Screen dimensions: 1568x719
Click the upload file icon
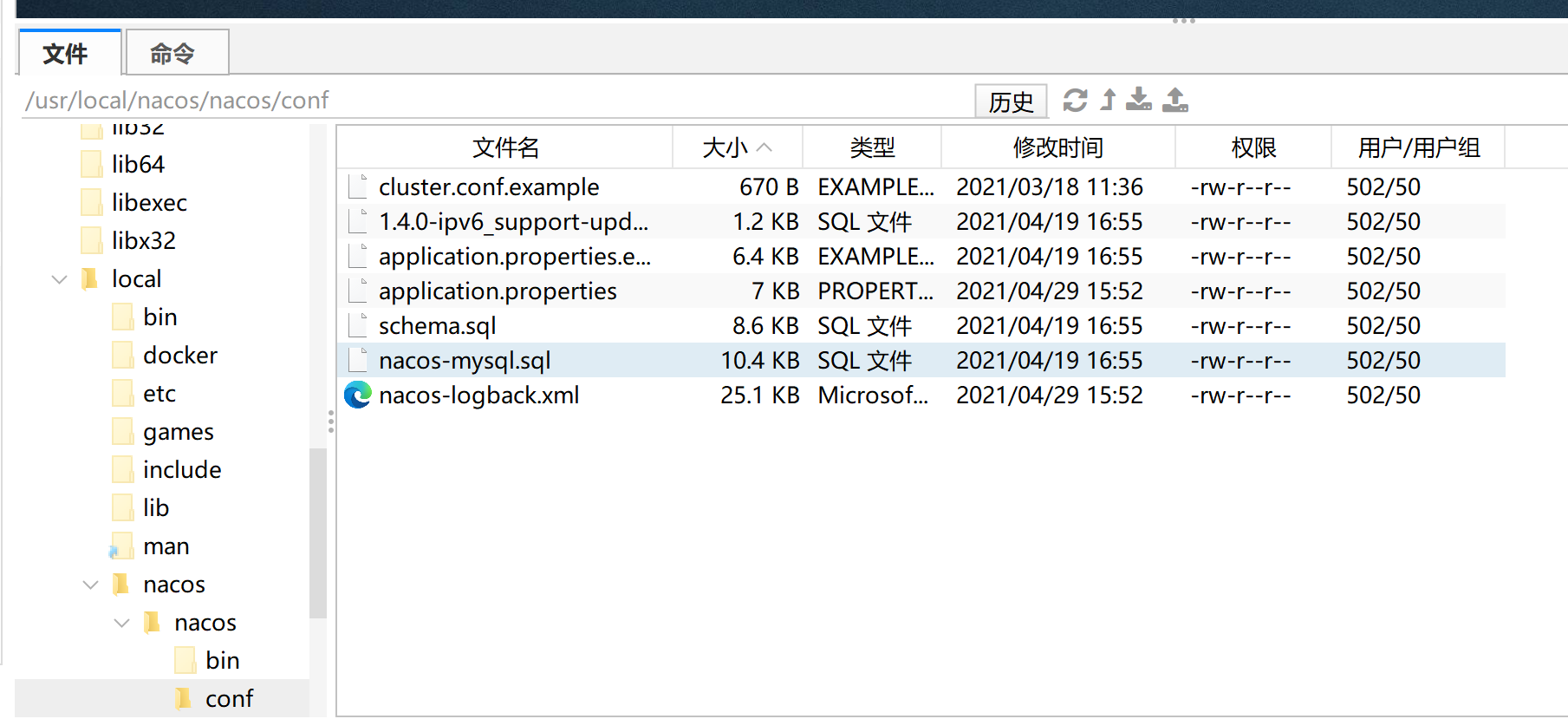(1175, 100)
